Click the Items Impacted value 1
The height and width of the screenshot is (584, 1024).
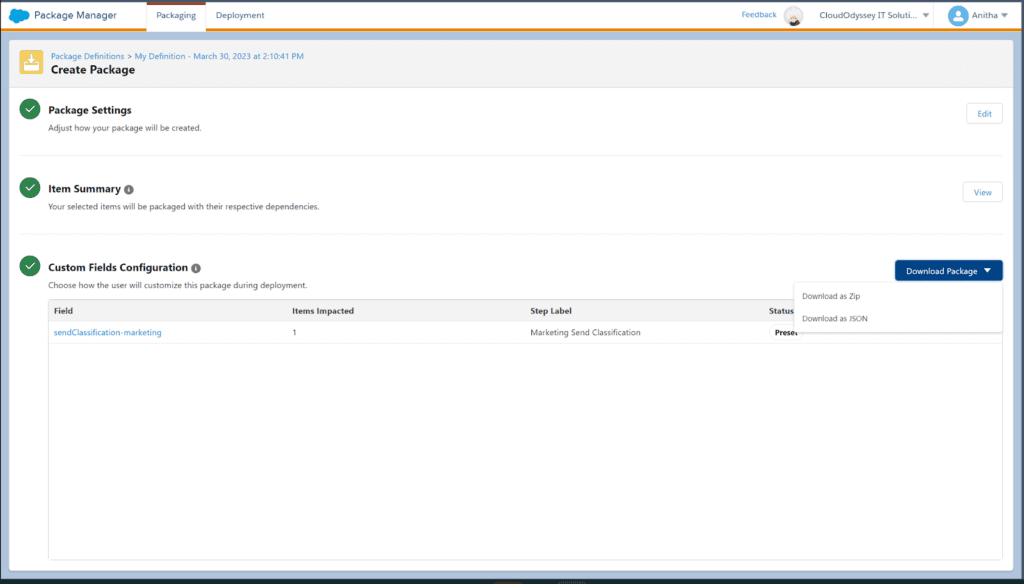pos(295,333)
